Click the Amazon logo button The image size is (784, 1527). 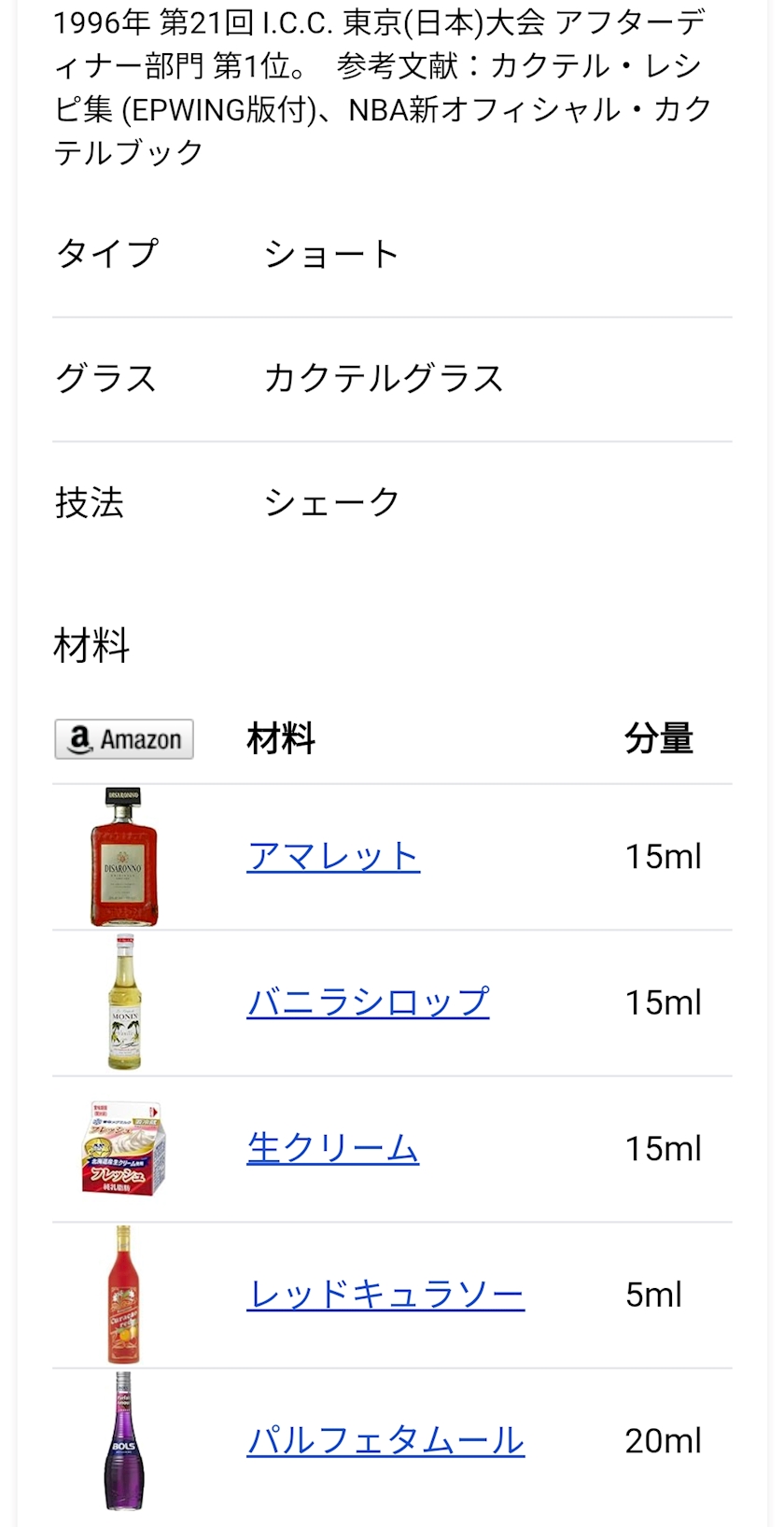coord(124,739)
